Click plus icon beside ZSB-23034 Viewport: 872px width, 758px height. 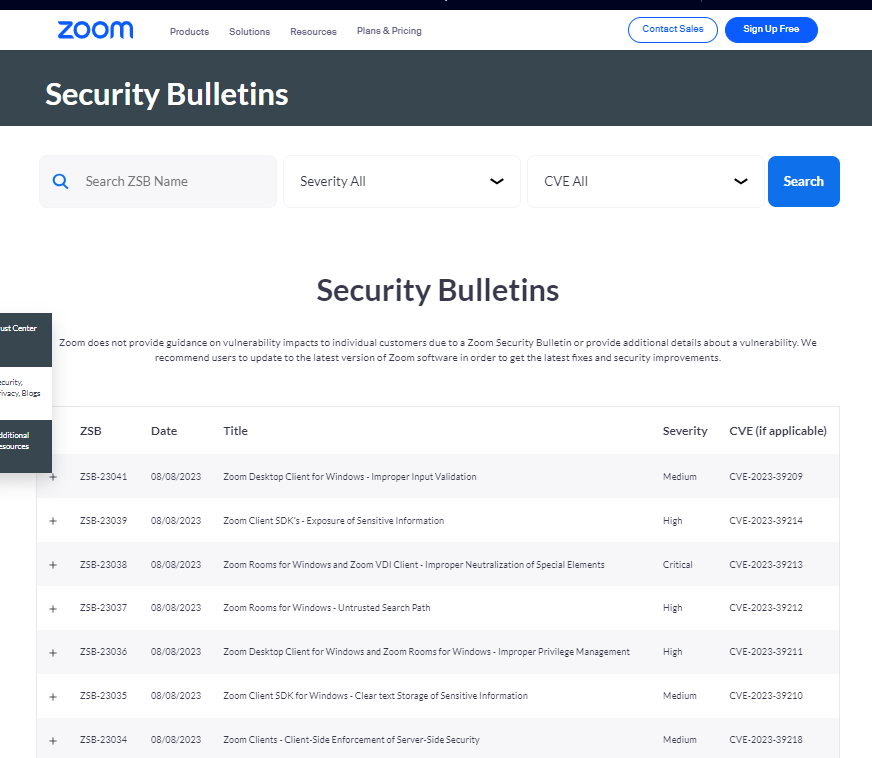pos(53,740)
